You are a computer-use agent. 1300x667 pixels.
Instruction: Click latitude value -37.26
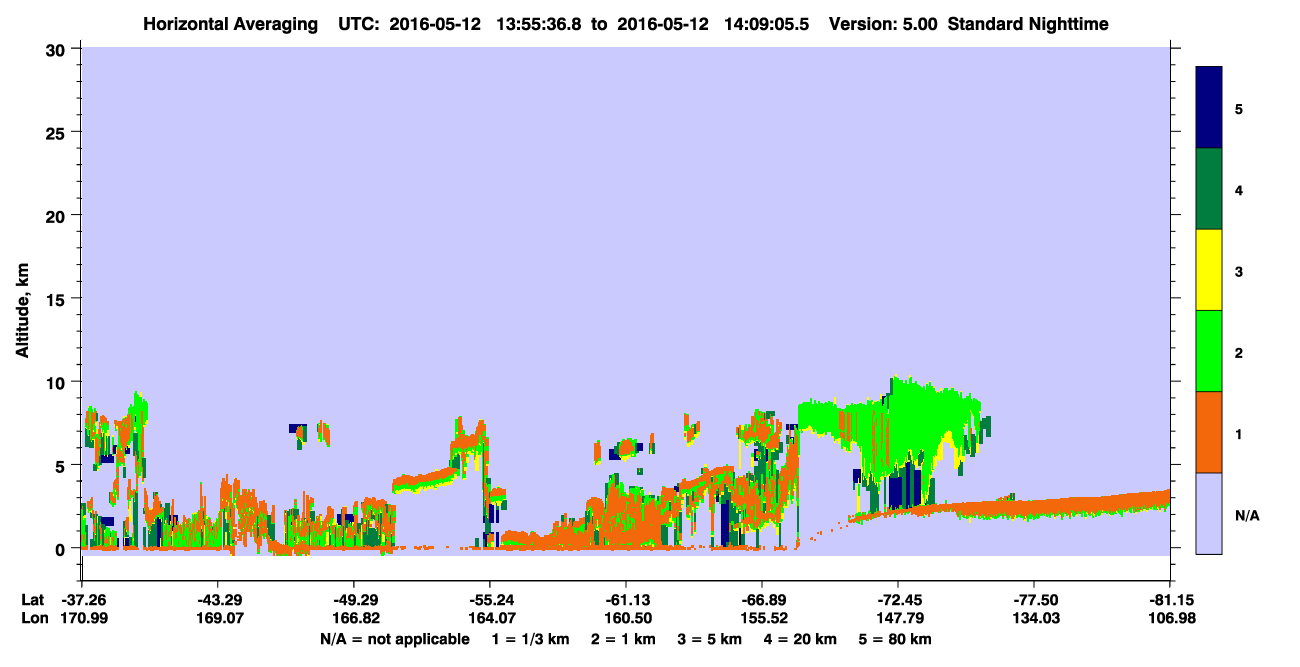(x=81, y=599)
